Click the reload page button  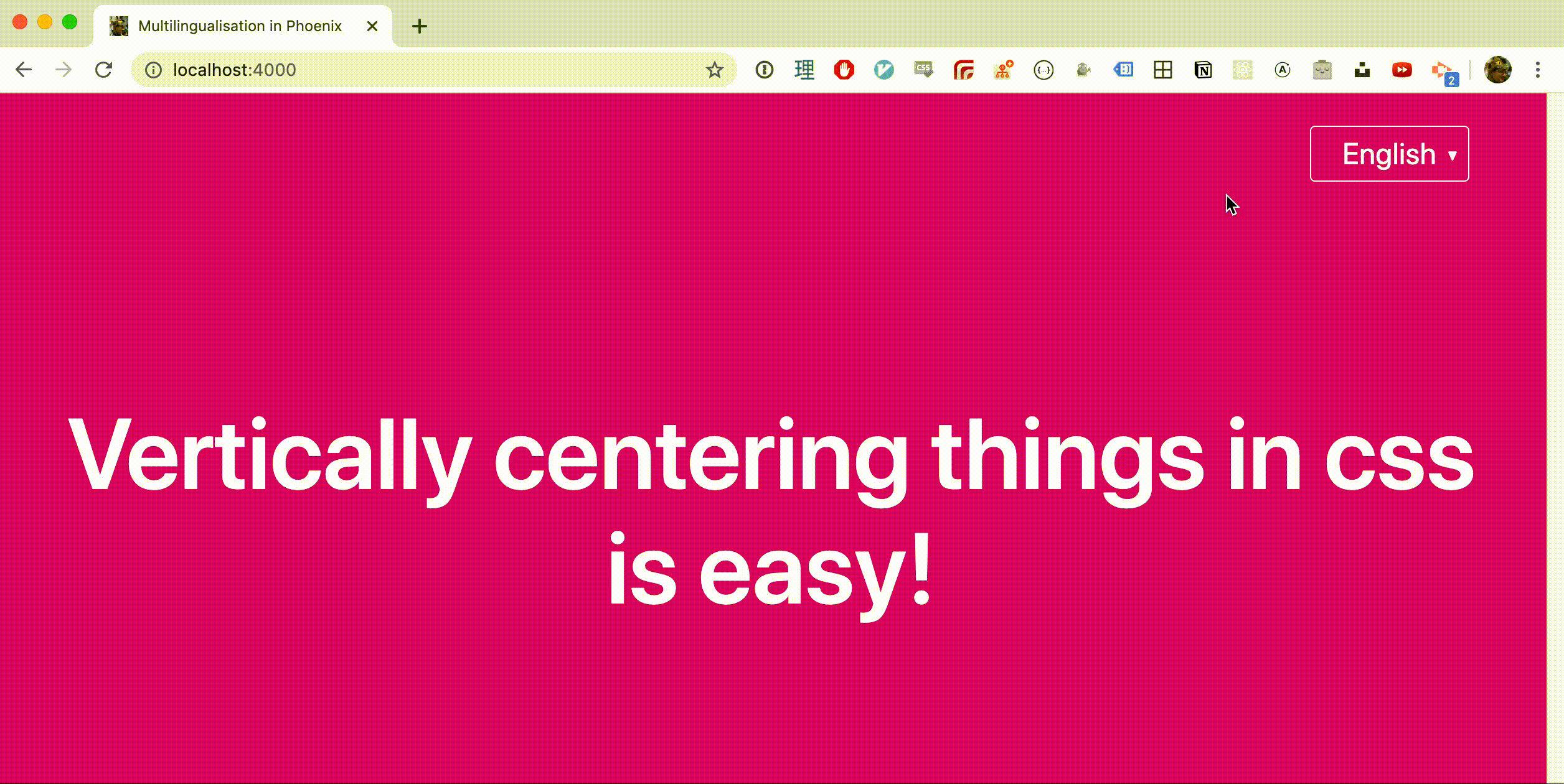coord(104,70)
